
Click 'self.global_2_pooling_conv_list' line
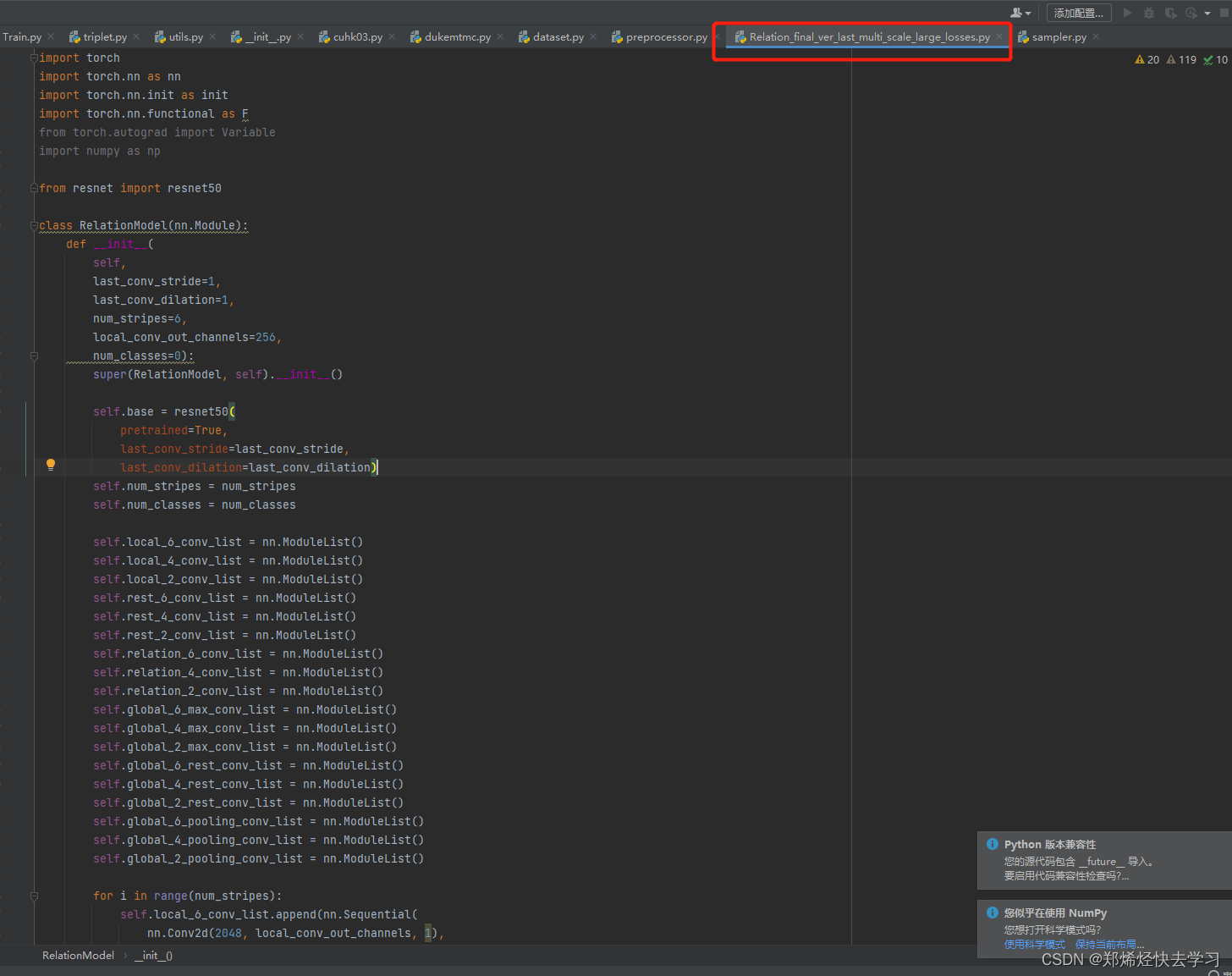[x=259, y=858]
